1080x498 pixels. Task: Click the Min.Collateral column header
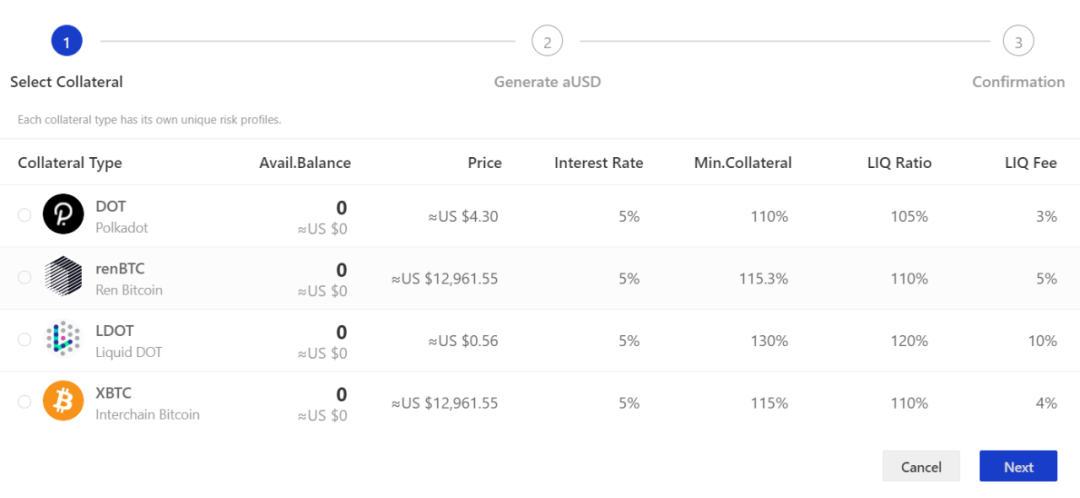tap(743, 163)
